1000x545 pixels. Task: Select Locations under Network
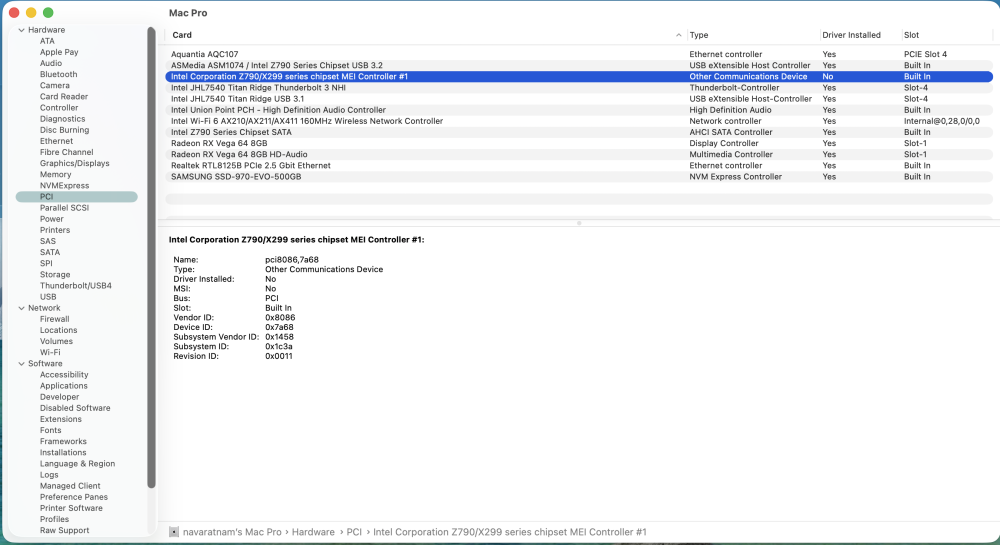click(x=59, y=330)
